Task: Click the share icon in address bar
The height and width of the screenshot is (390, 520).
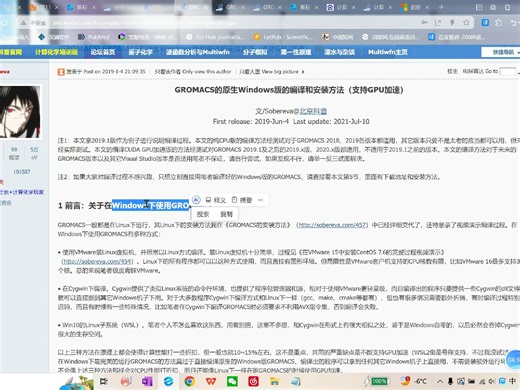Action: (x=438, y=23)
